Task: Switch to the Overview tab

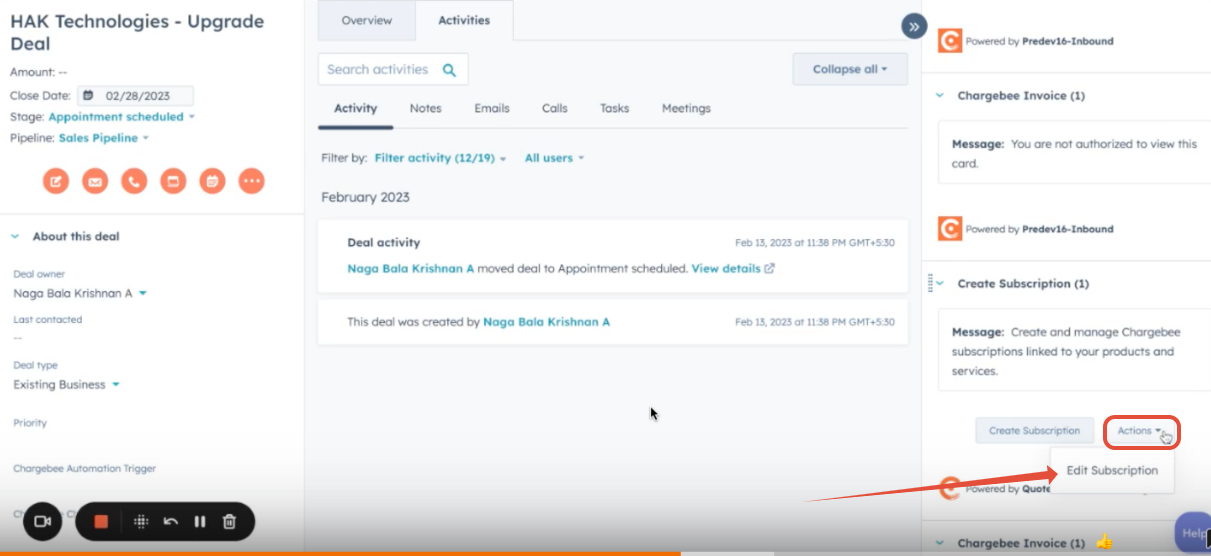Action: click(x=366, y=21)
